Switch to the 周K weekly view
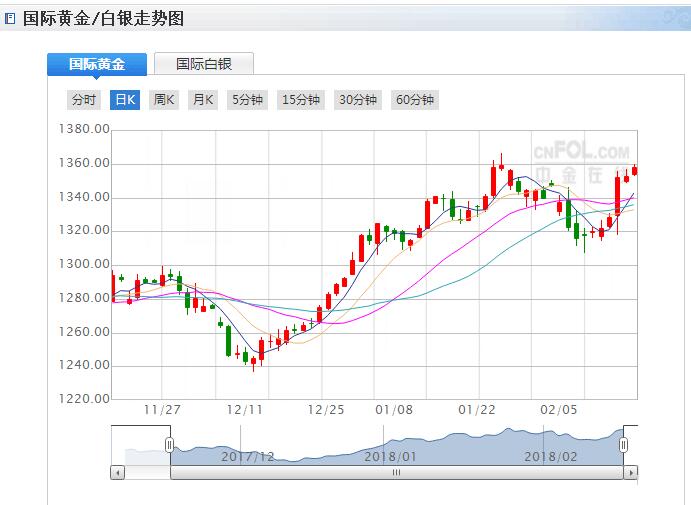The image size is (691, 505). click(164, 100)
